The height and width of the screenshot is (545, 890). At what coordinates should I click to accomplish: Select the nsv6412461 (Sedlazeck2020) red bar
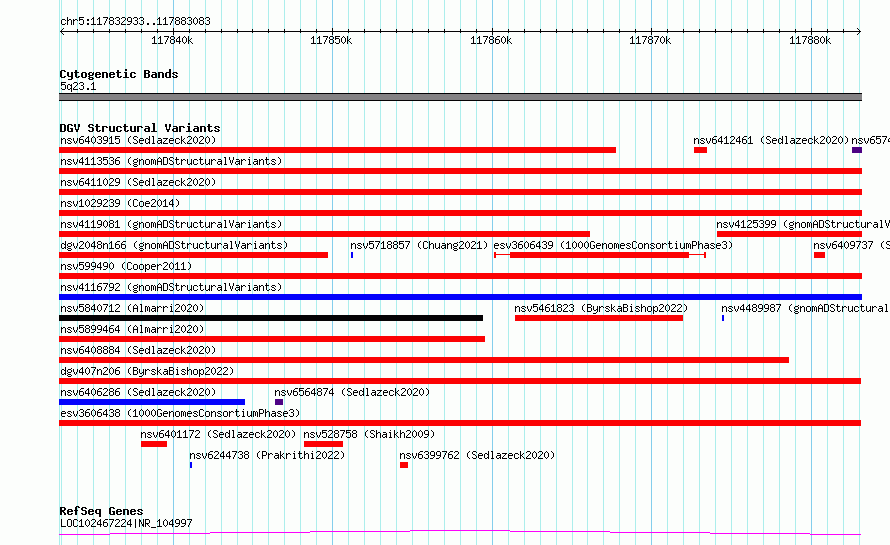(x=700, y=150)
